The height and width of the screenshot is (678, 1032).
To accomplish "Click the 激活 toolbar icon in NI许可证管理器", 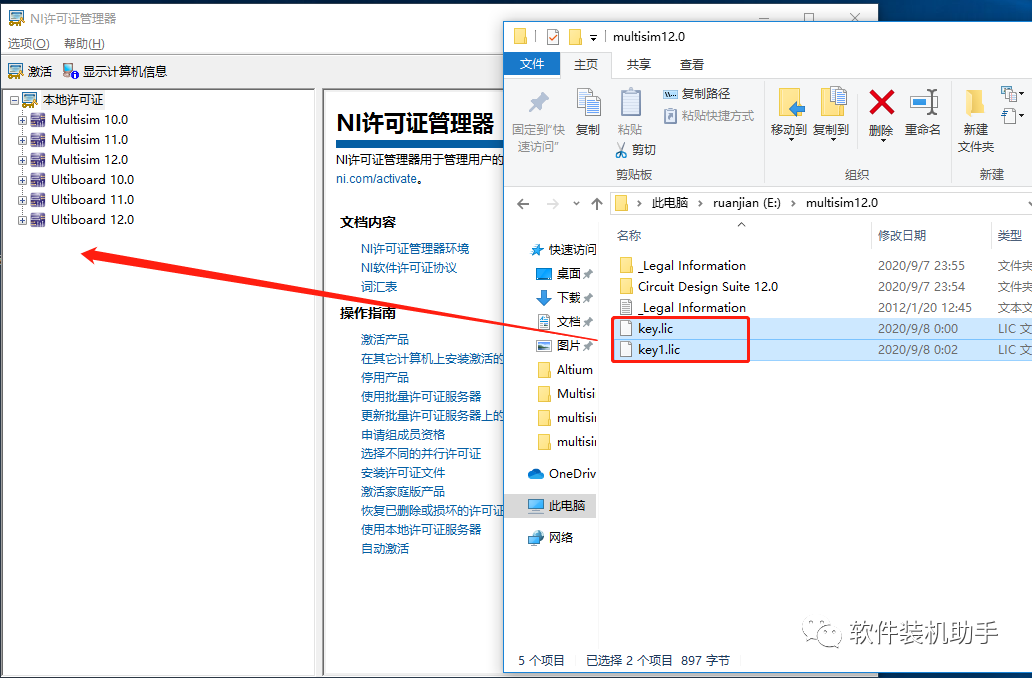I will click(x=16, y=71).
